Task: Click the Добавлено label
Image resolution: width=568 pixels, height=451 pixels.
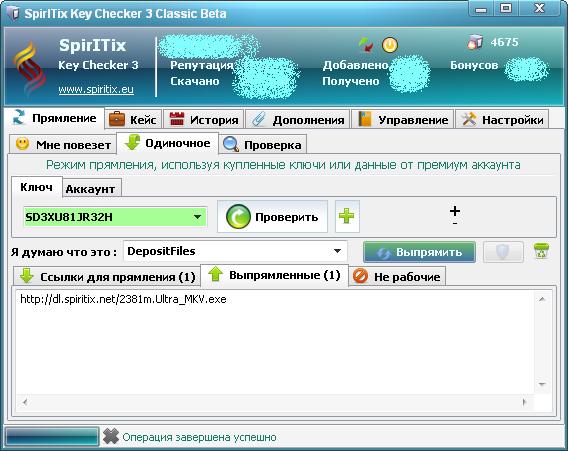Action: (355, 65)
